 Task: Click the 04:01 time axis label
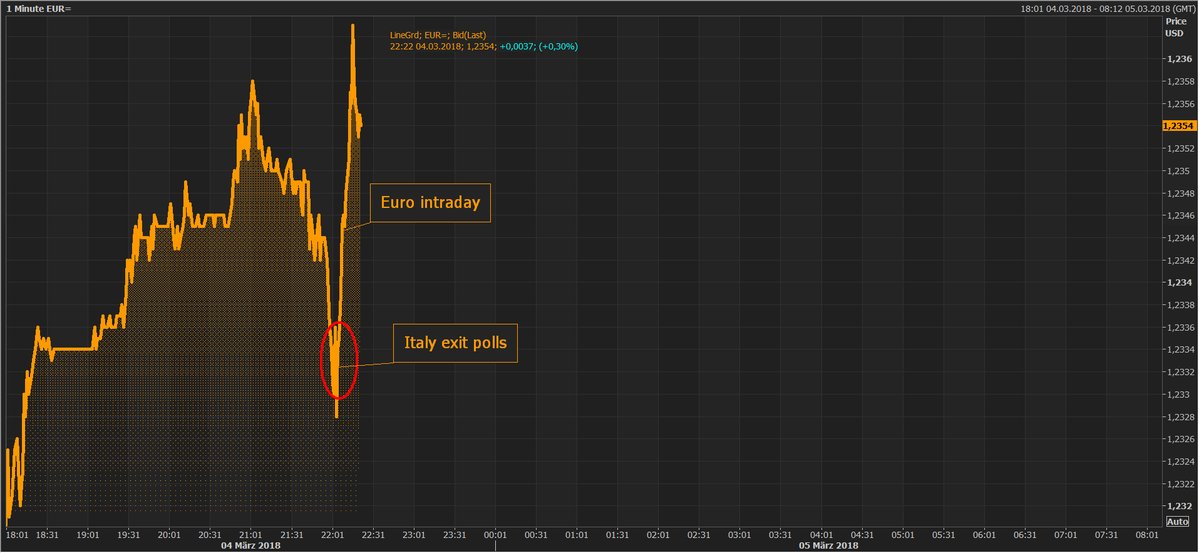pos(821,536)
